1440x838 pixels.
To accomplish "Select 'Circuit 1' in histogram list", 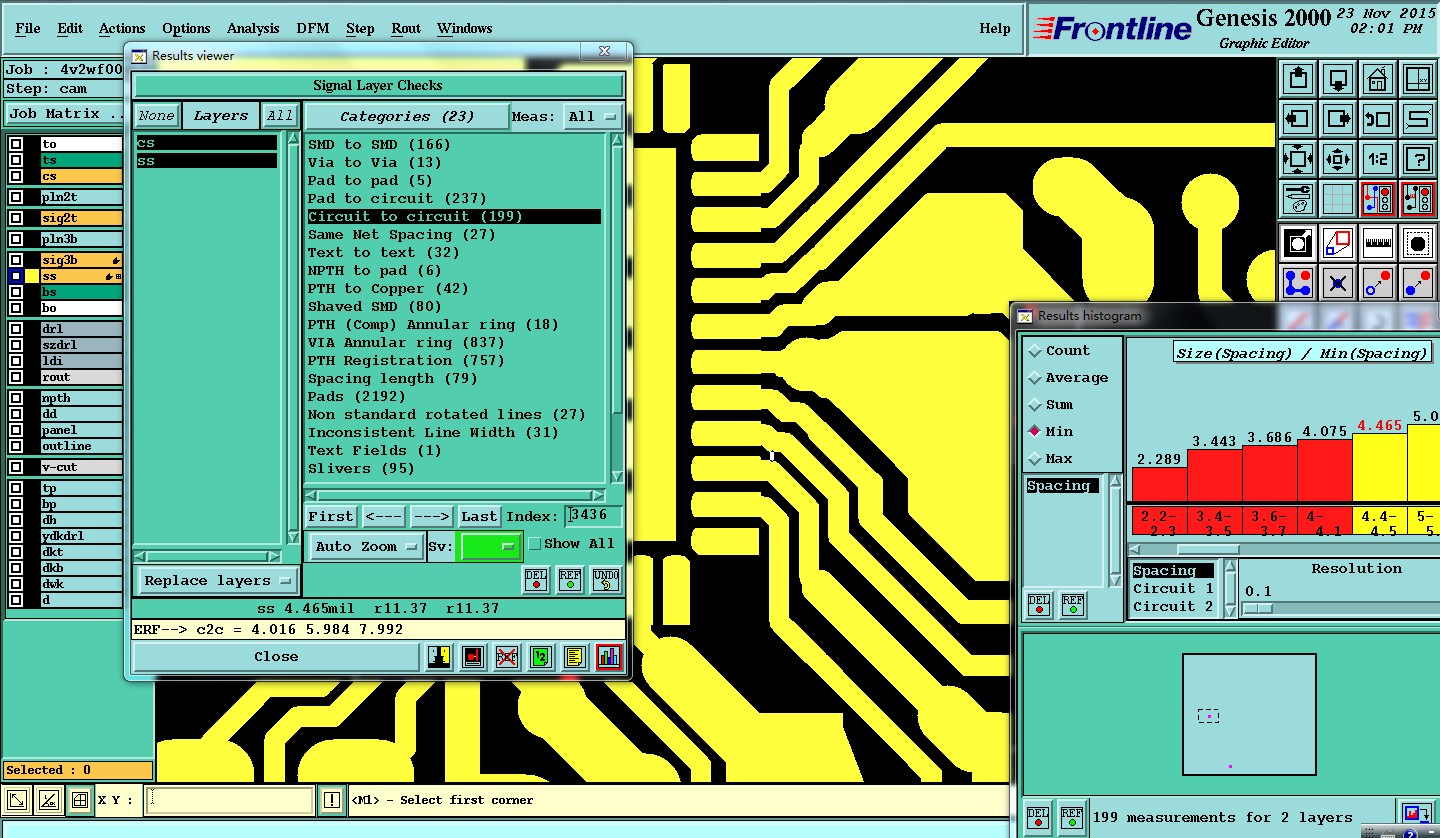I will pyautogui.click(x=1173, y=589).
